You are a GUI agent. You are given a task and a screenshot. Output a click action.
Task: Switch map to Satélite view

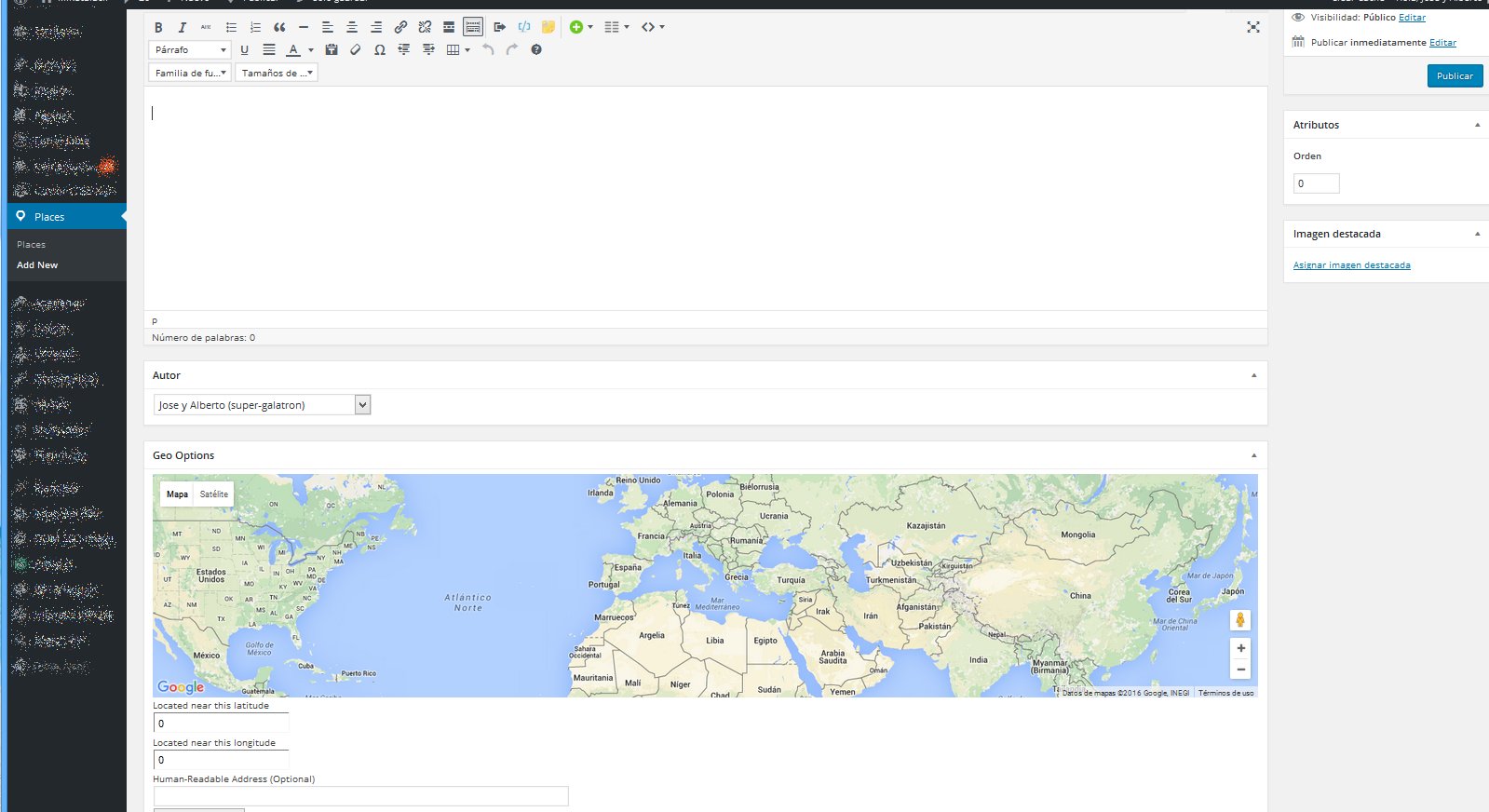(214, 494)
